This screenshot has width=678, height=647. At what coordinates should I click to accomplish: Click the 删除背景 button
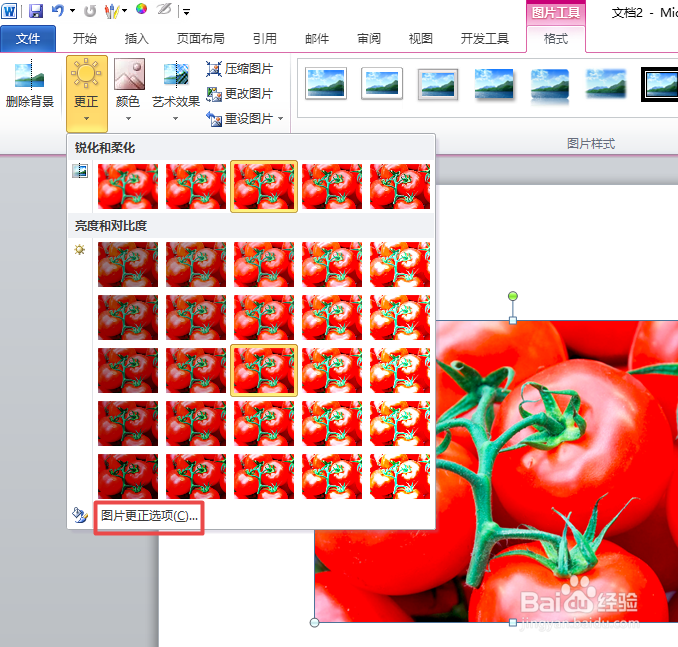pos(29,84)
